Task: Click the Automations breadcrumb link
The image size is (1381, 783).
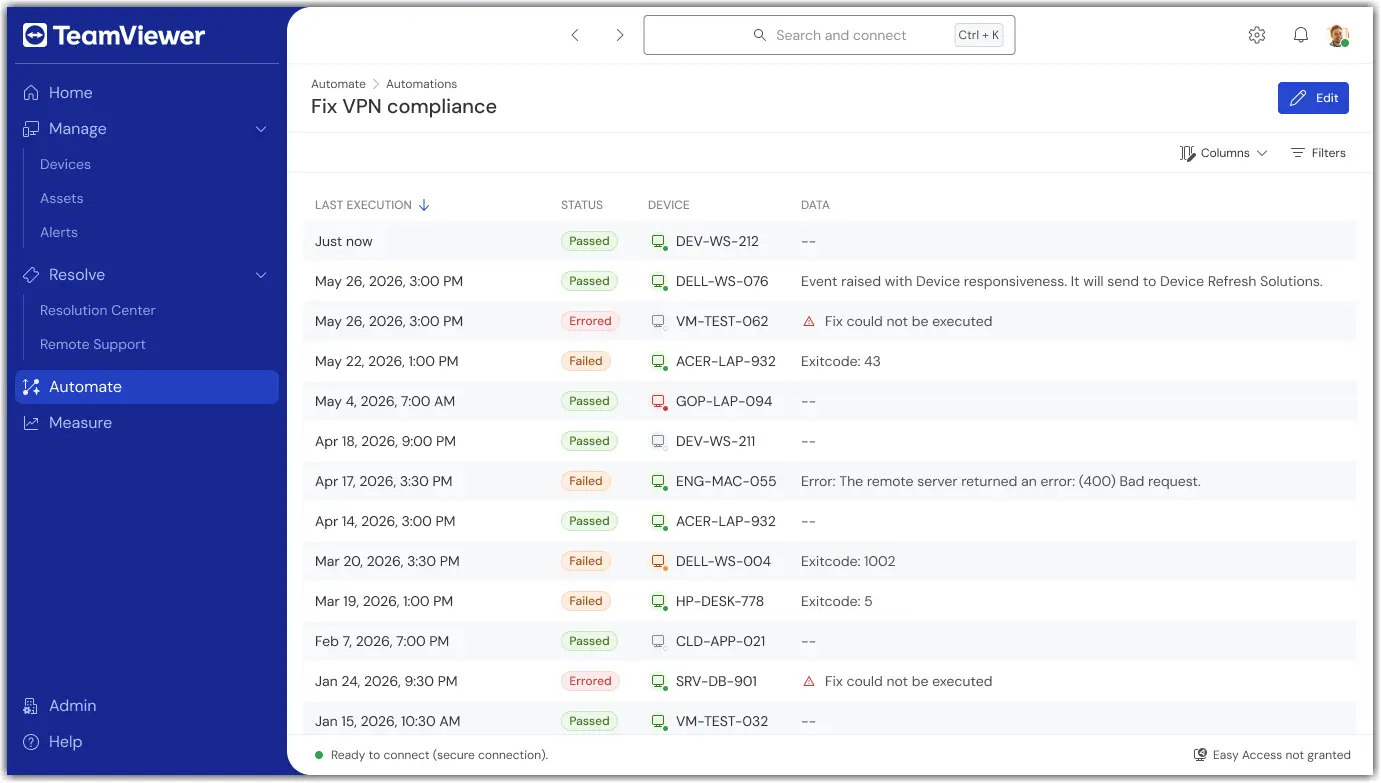Action: pyautogui.click(x=421, y=84)
